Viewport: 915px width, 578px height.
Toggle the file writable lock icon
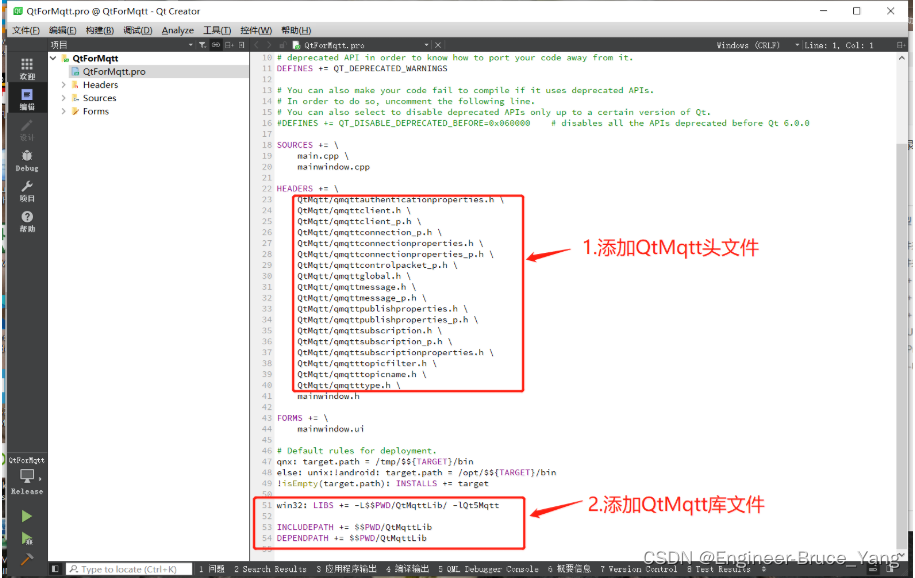pyautogui.click(x=282, y=45)
